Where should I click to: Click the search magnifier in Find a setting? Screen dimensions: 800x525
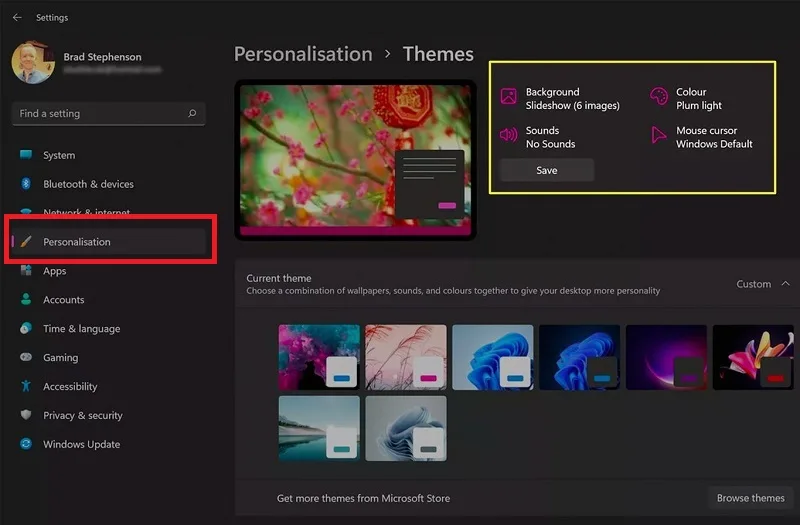(192, 113)
